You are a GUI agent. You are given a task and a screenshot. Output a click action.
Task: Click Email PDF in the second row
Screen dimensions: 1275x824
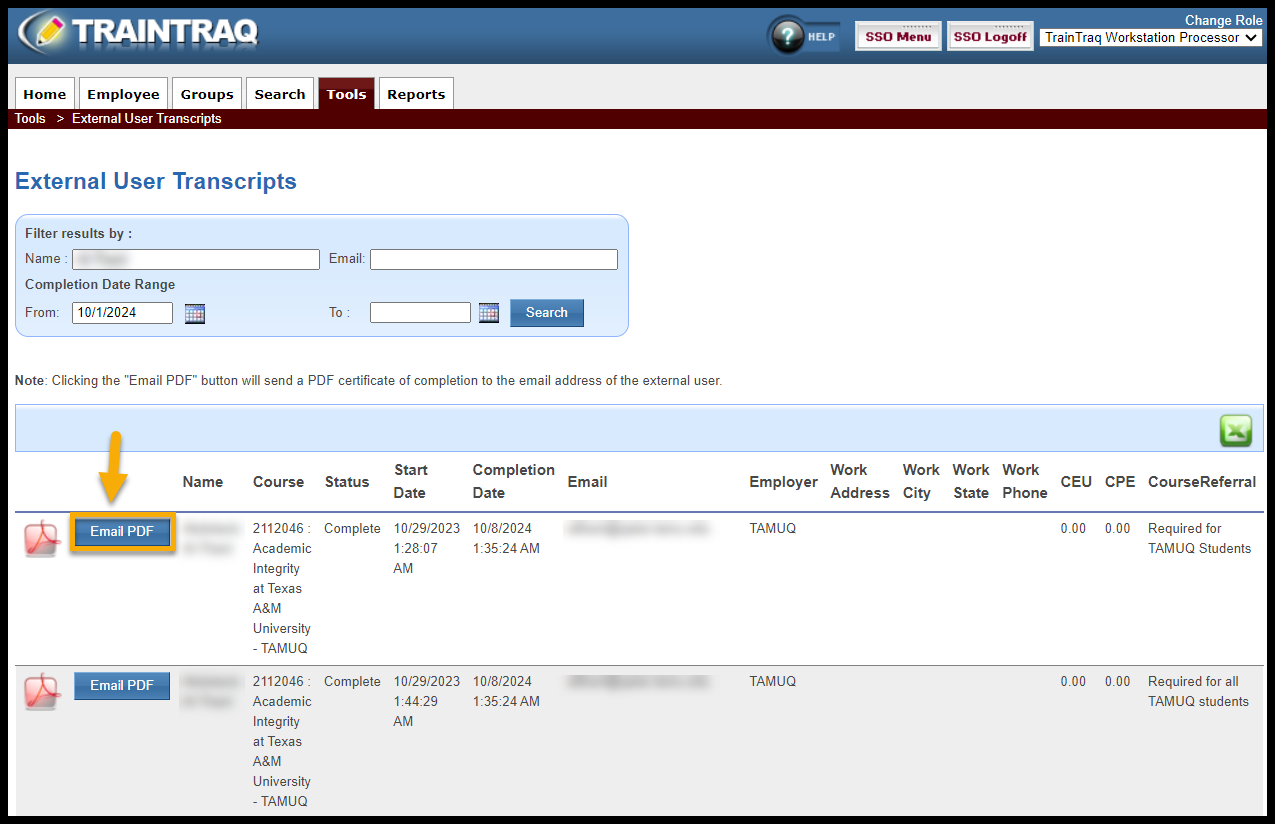pyautogui.click(x=122, y=685)
